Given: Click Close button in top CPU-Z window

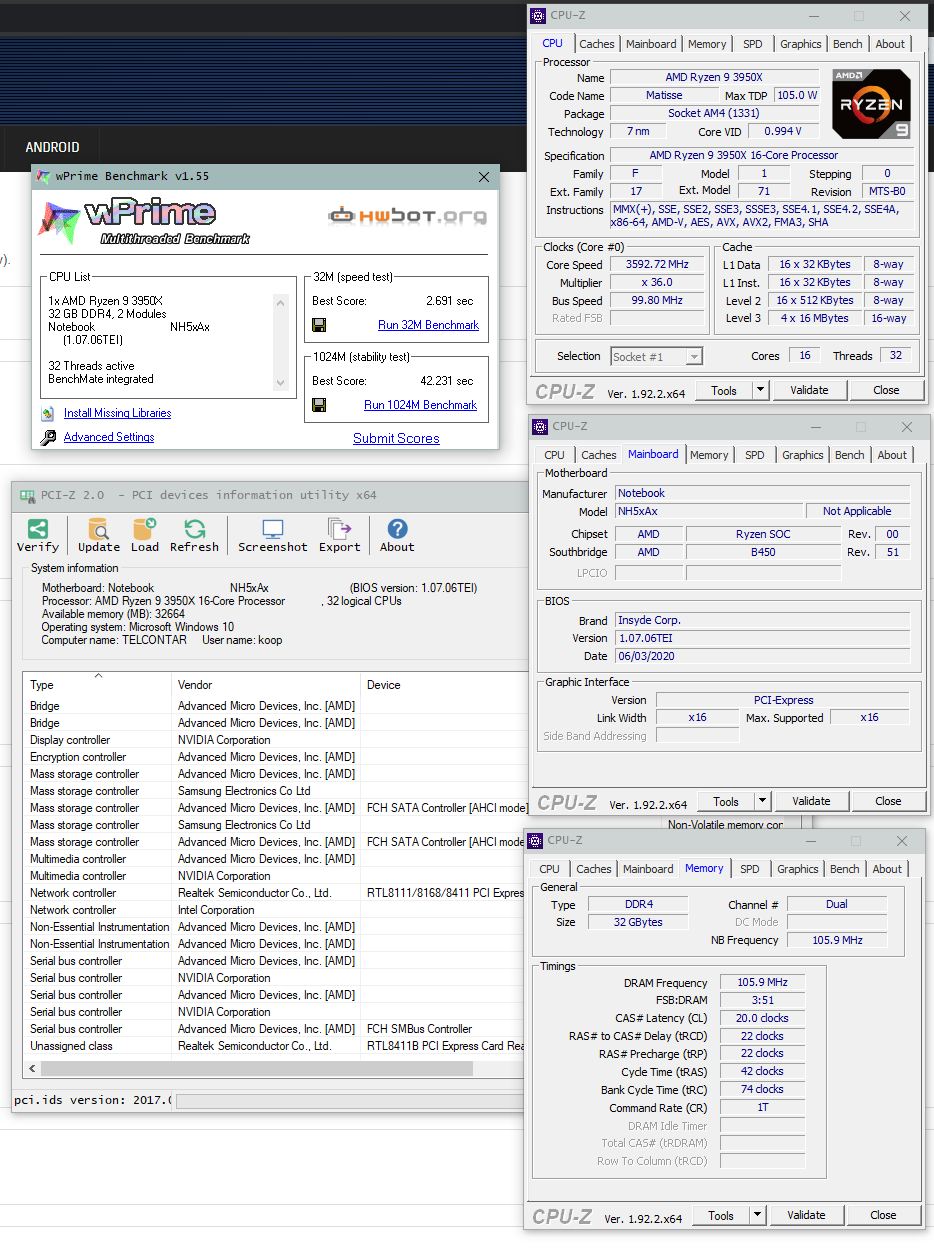Looking at the screenshot, I should 886,390.
